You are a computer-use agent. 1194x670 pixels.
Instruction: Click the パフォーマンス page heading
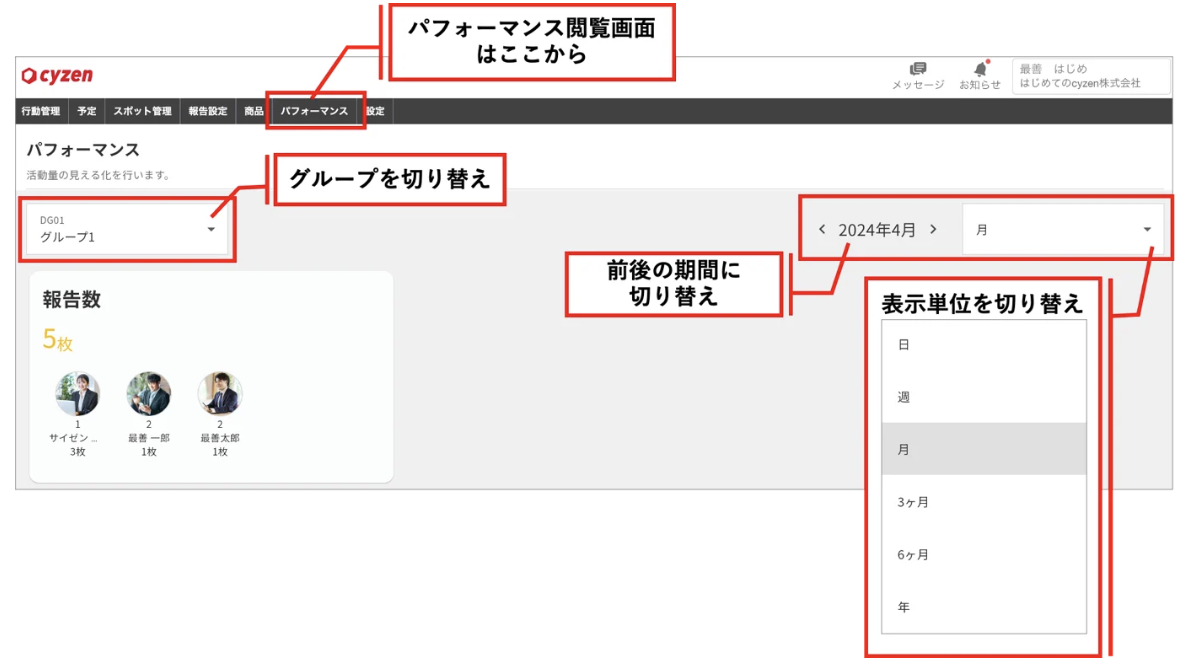pos(83,150)
